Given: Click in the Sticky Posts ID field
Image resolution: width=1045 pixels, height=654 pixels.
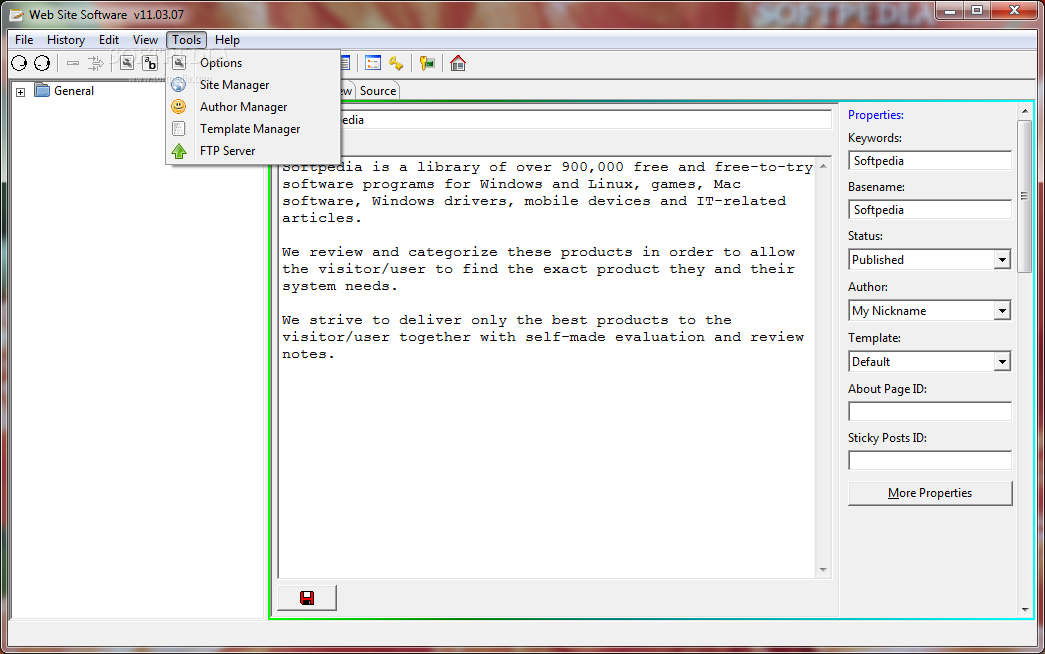Looking at the screenshot, I should click(x=930, y=461).
